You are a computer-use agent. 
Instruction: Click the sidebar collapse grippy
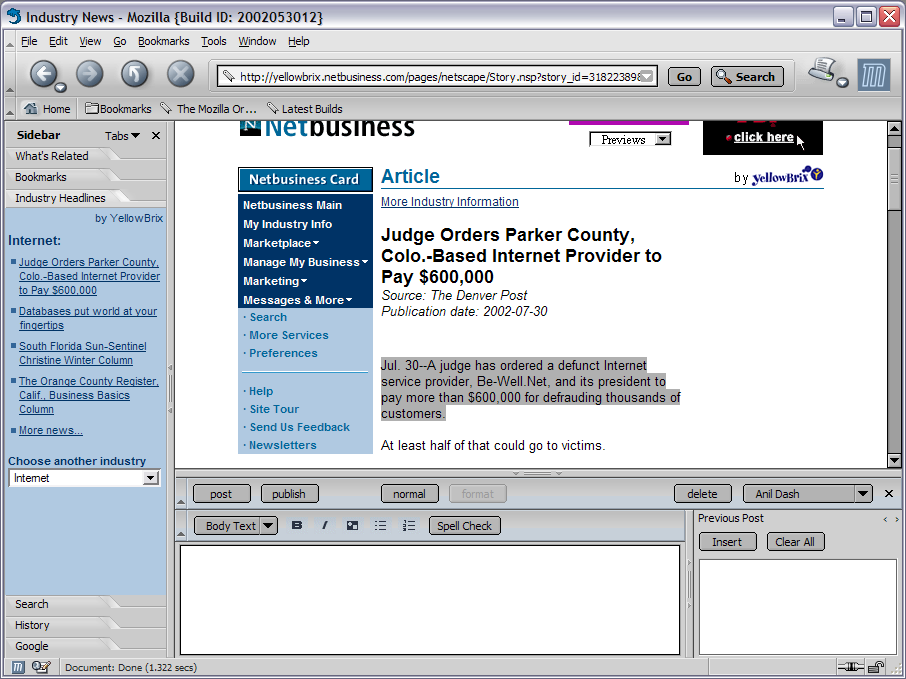170,388
